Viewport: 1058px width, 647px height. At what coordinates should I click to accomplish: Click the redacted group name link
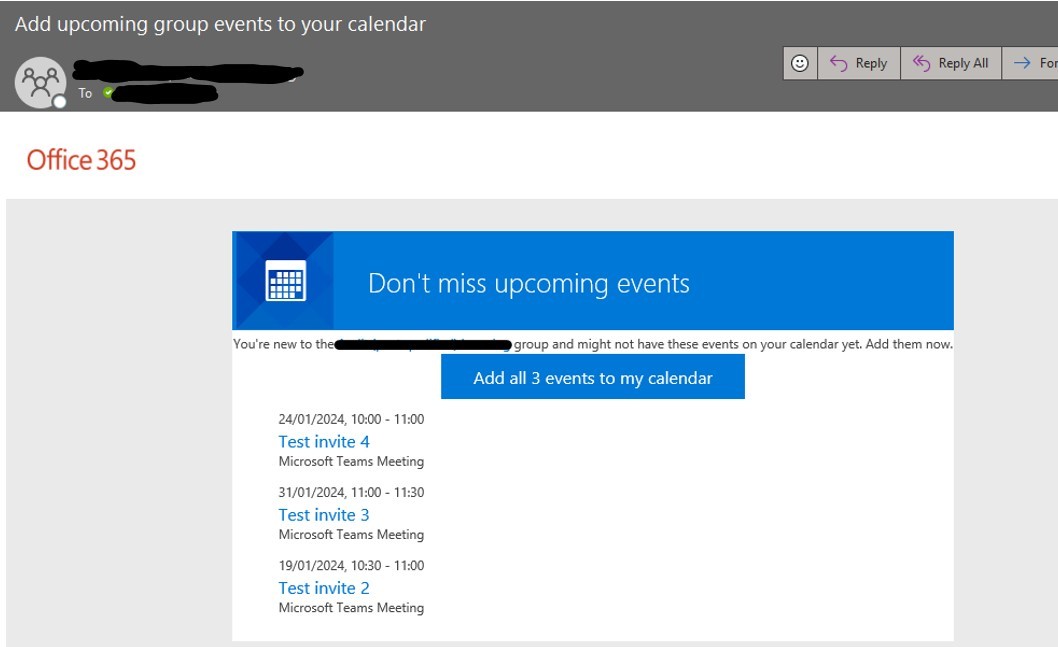(x=423, y=345)
